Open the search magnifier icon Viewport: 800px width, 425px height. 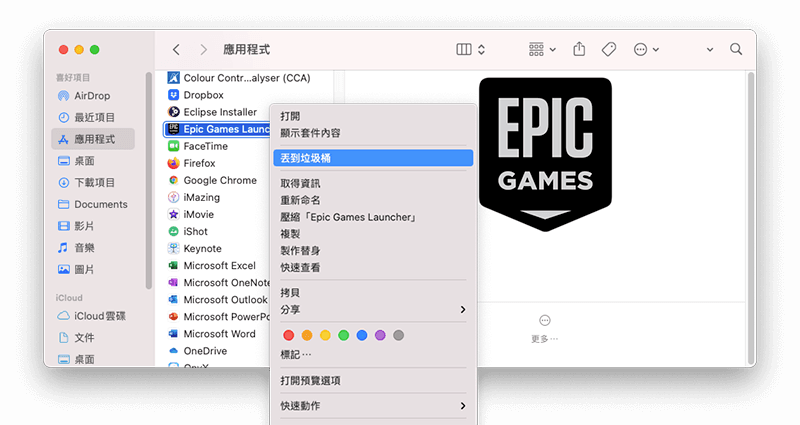[736, 49]
